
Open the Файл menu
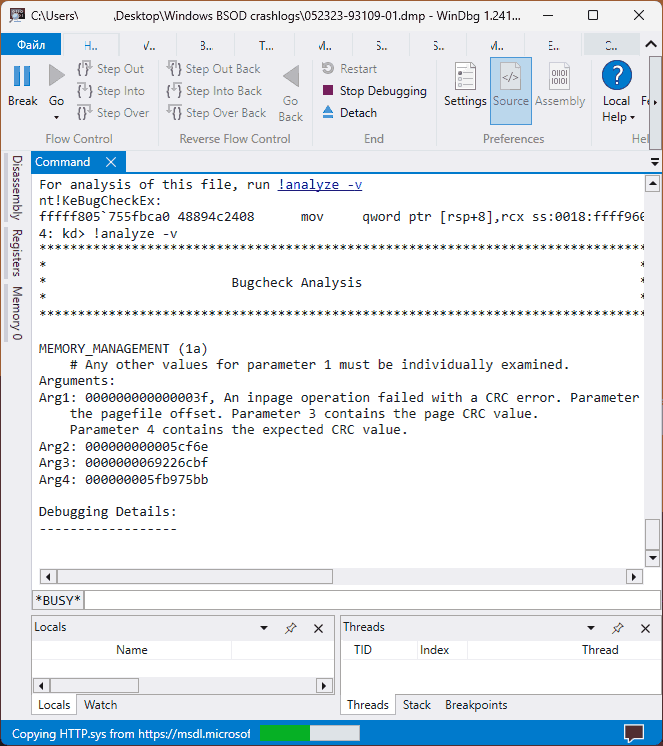coord(31,45)
